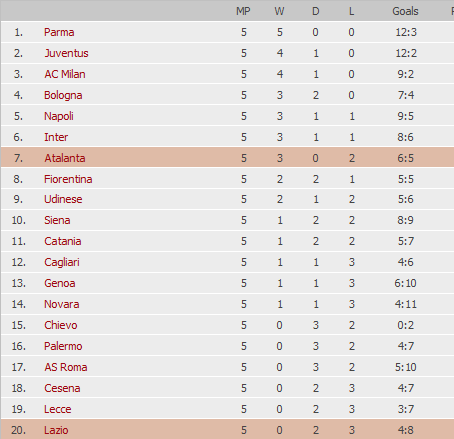
Task: Click the Inter team link
Action: 56,137
